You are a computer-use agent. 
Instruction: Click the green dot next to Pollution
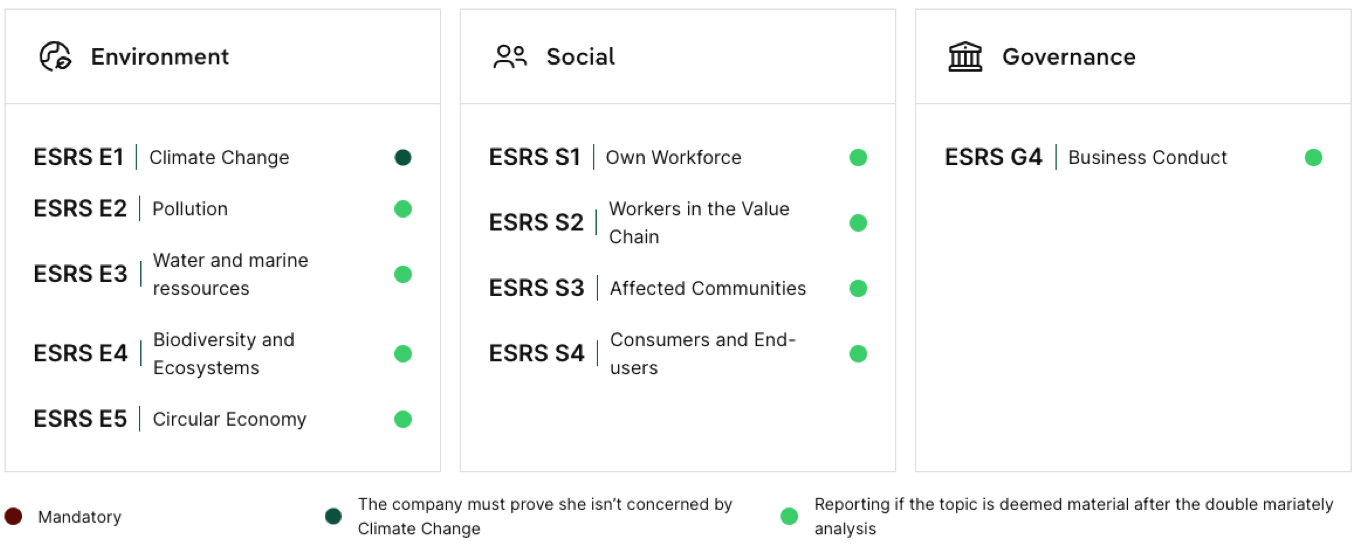click(x=403, y=209)
